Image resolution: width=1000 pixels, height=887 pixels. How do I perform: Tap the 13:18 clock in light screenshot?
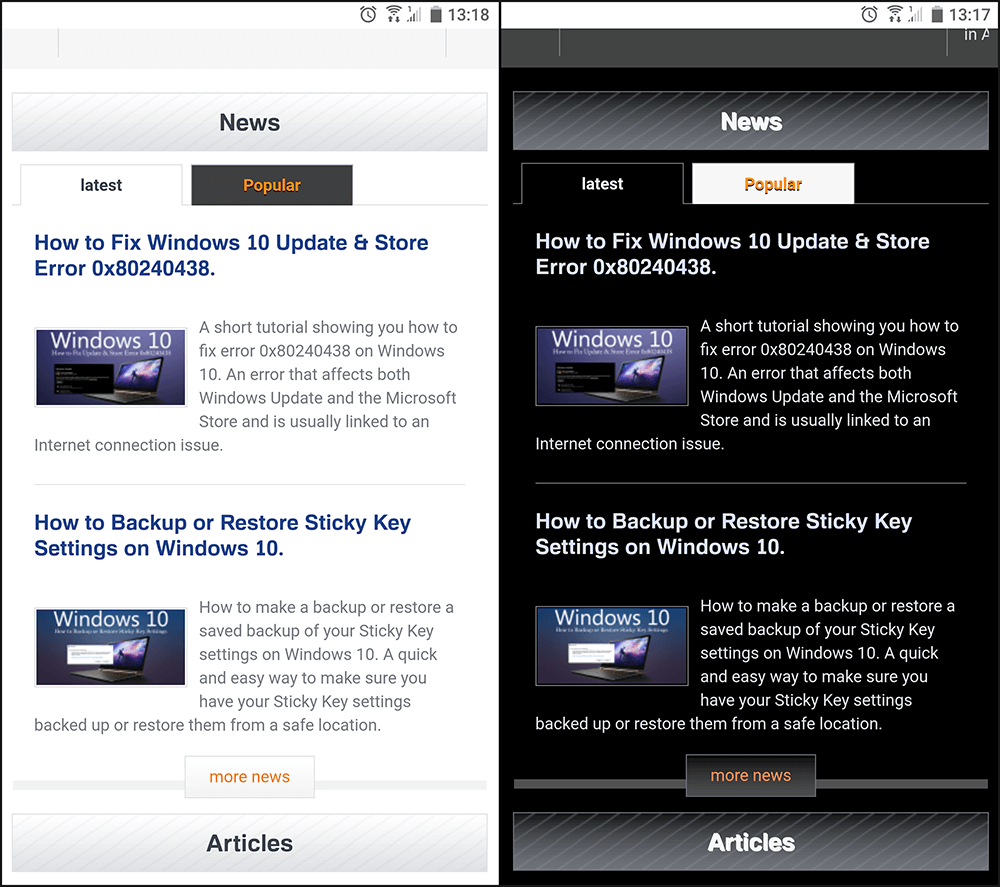coord(468,15)
